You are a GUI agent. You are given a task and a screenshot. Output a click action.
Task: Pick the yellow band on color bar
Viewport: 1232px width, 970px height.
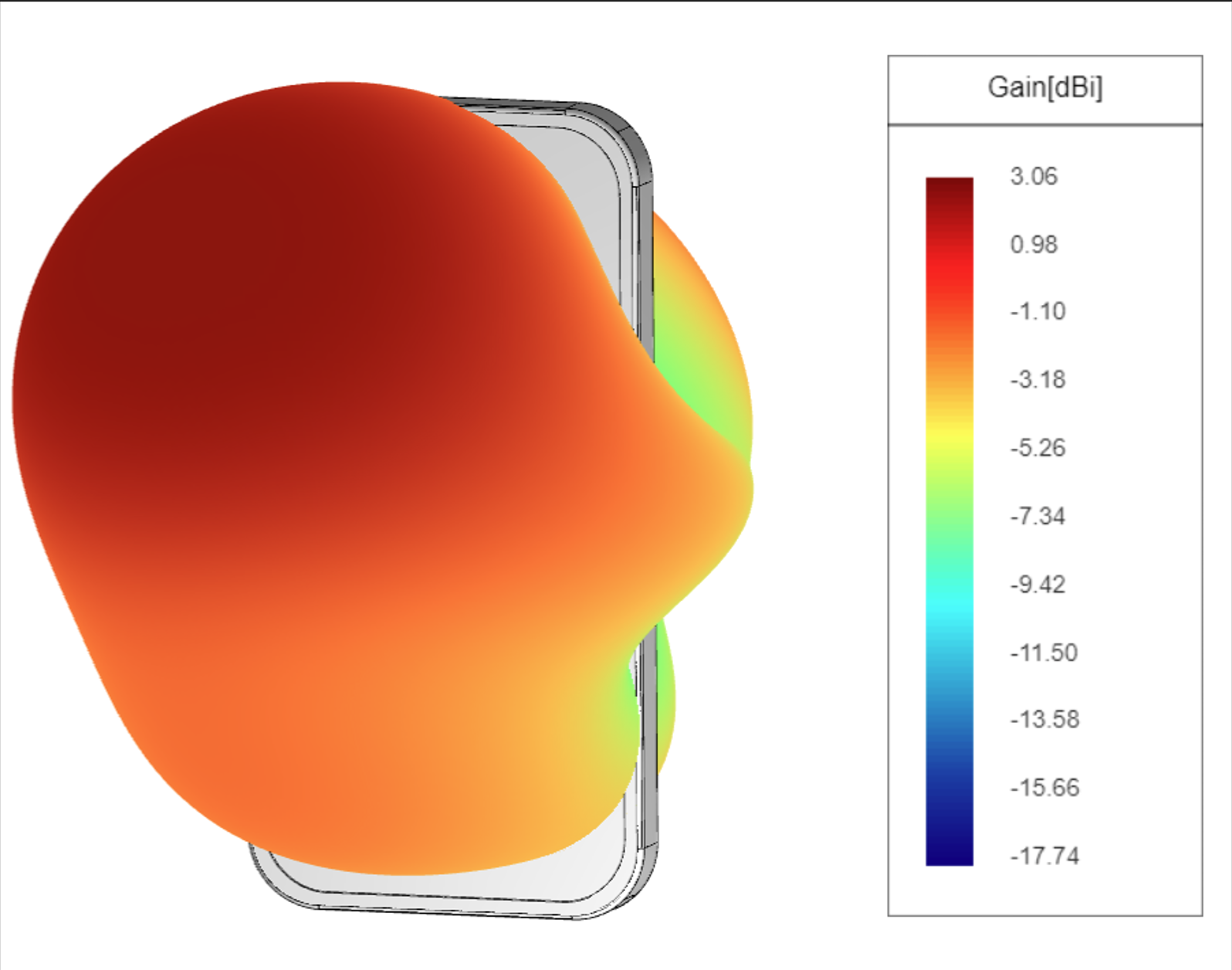(949, 440)
